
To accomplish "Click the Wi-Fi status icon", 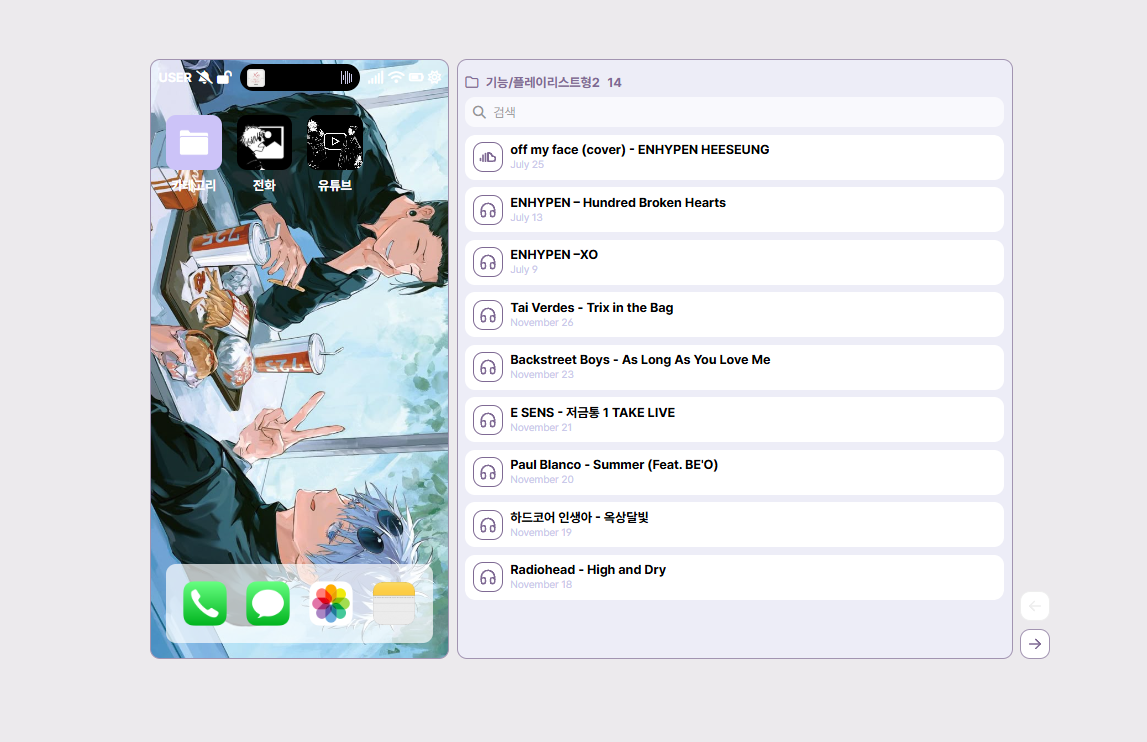I will pos(396,78).
